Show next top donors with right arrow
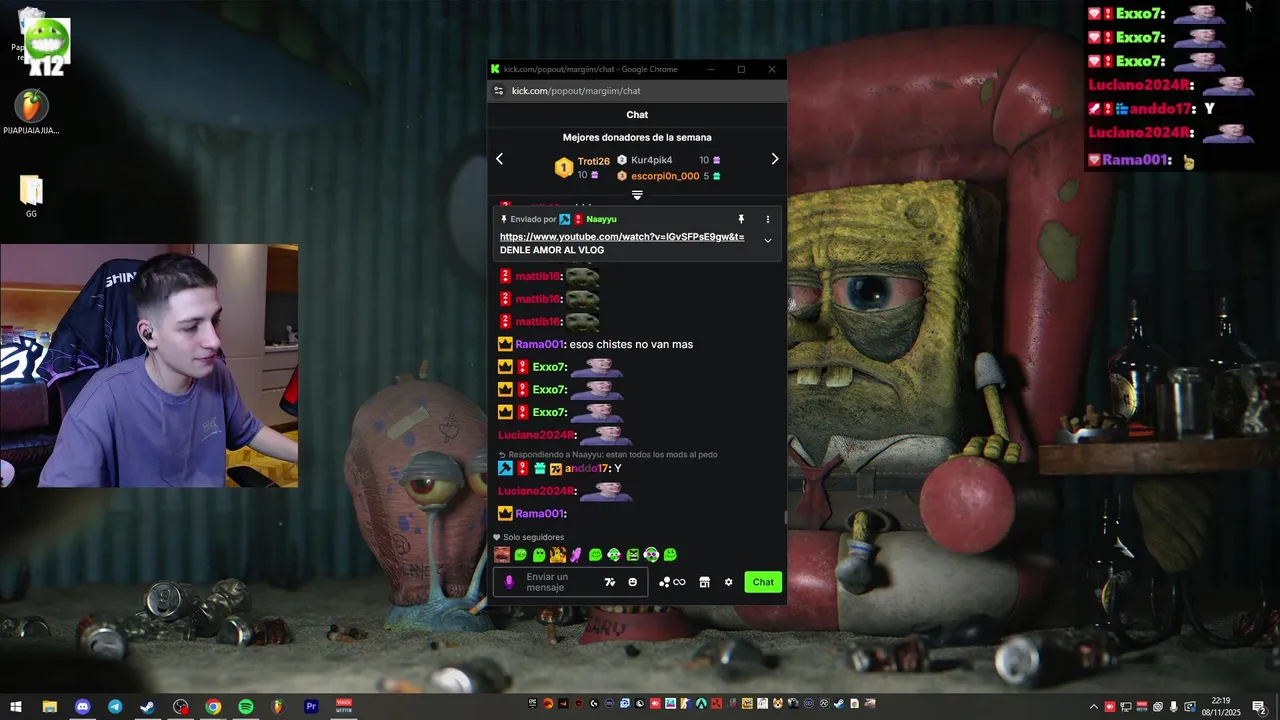This screenshot has height=720, width=1280. [774, 159]
